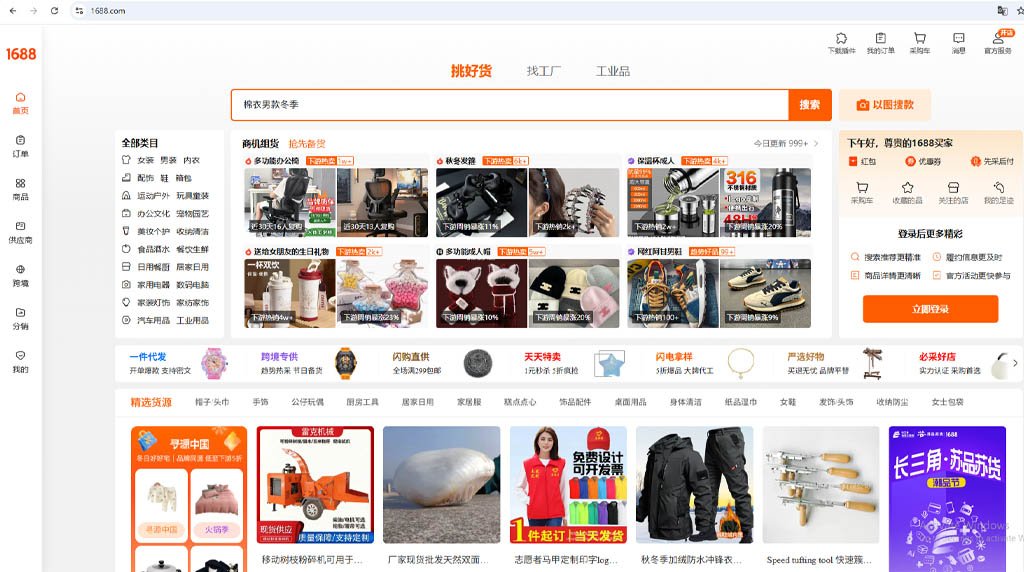Image resolution: width=1024 pixels, height=572 pixels.
Task: Click the search input box
Action: [510, 105]
